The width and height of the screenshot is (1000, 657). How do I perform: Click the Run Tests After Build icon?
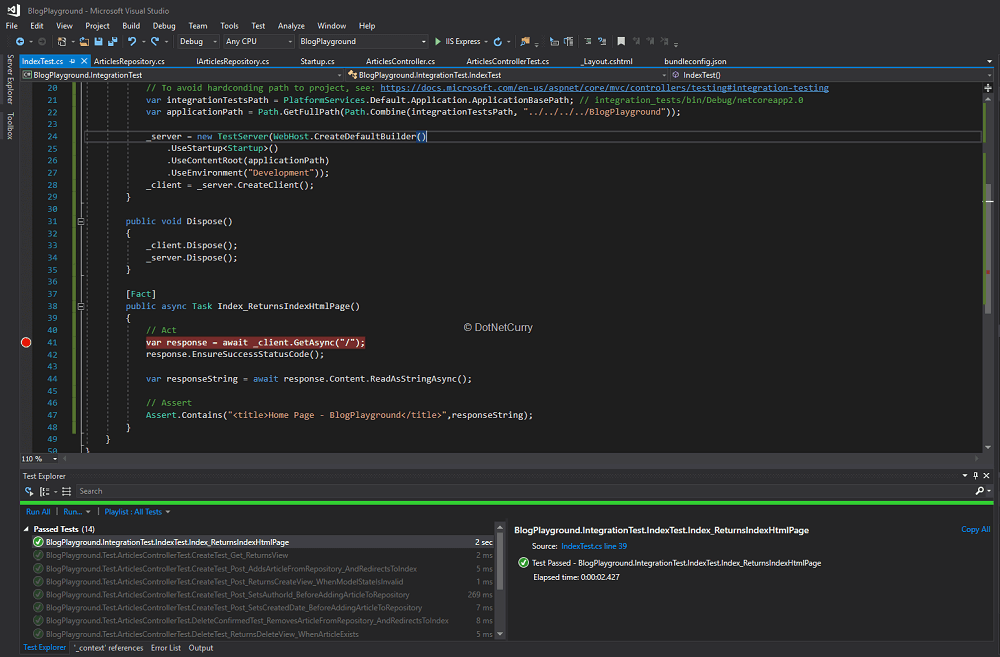pos(29,491)
